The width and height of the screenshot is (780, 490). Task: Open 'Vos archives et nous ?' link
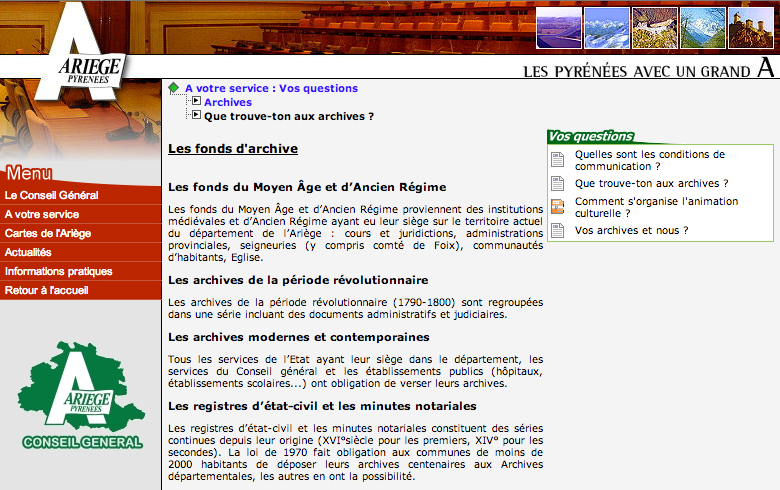click(631, 230)
